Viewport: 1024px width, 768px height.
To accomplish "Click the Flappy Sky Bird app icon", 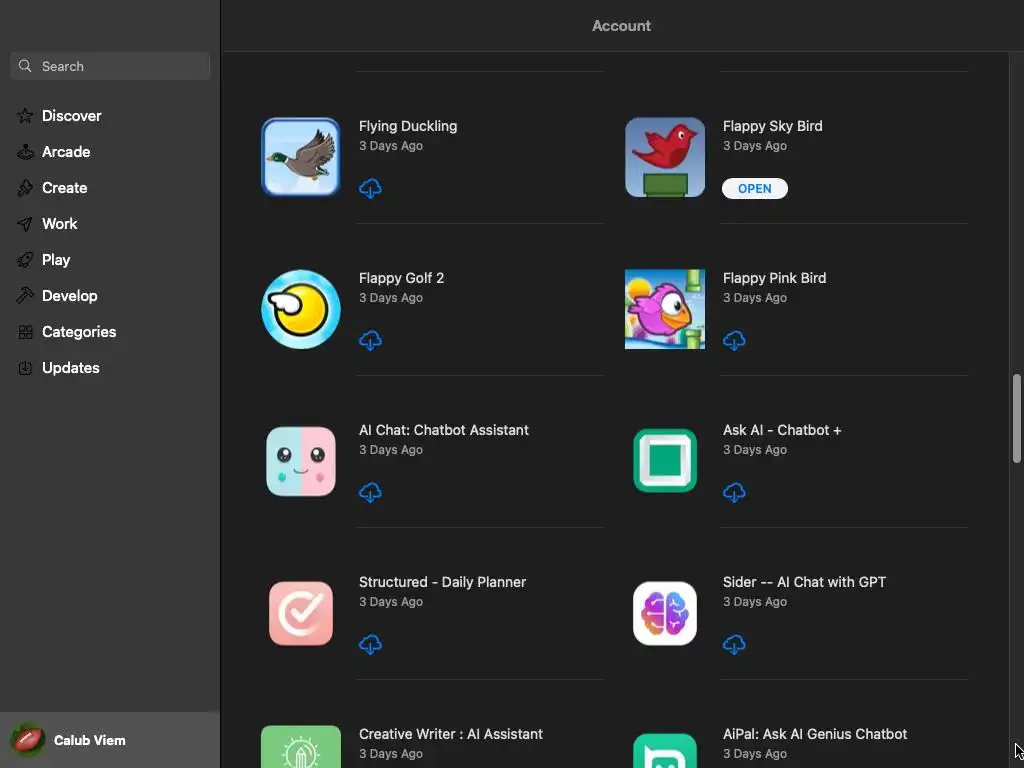I will (x=665, y=157).
